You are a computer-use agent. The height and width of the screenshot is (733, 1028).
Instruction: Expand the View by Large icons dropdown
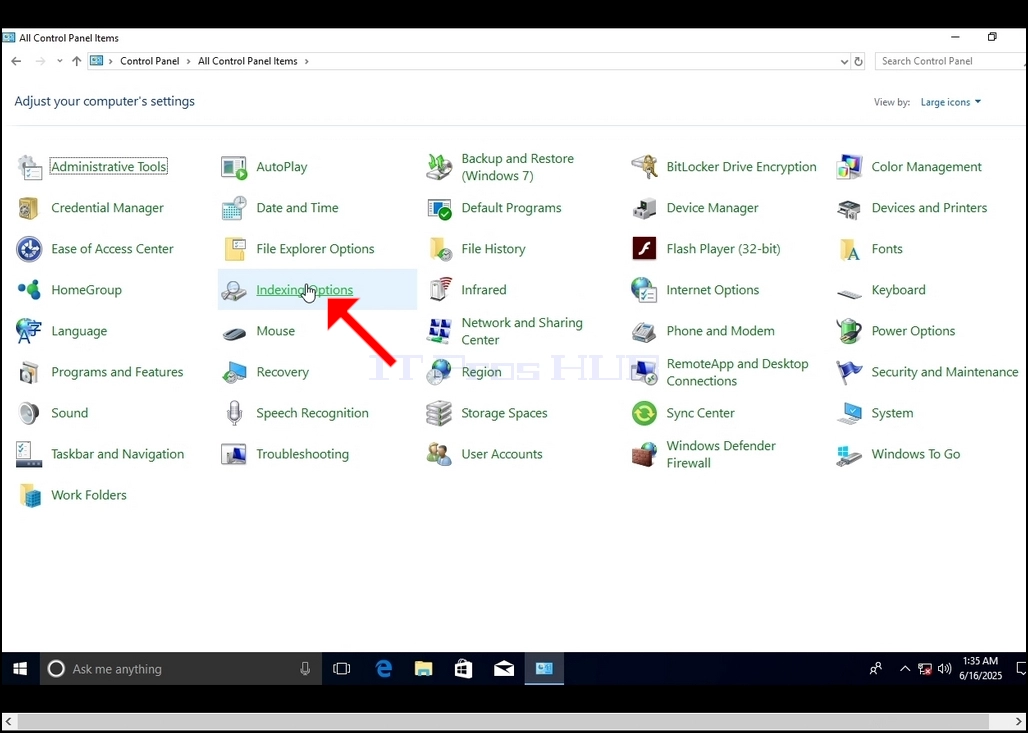point(951,102)
